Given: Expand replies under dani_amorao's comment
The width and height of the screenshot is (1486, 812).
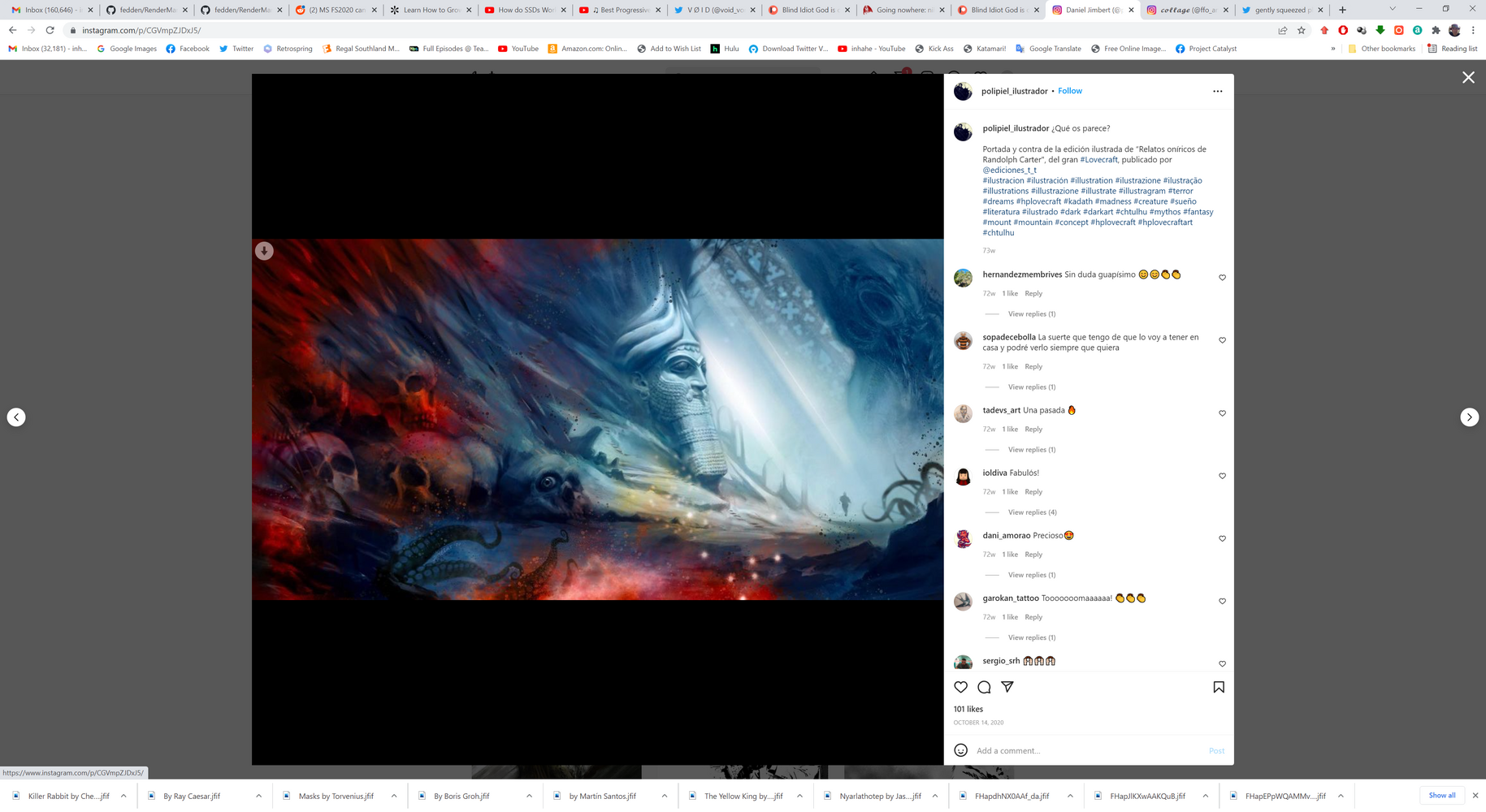Looking at the screenshot, I should (x=1032, y=575).
